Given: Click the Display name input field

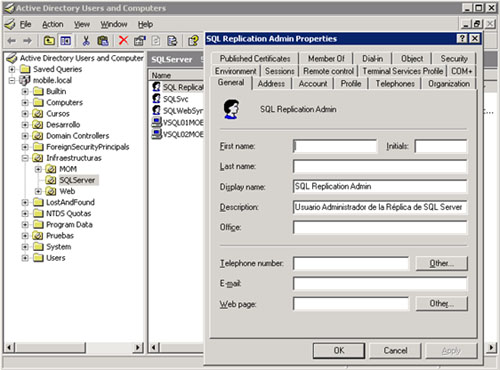Looking at the screenshot, I should 380,187.
